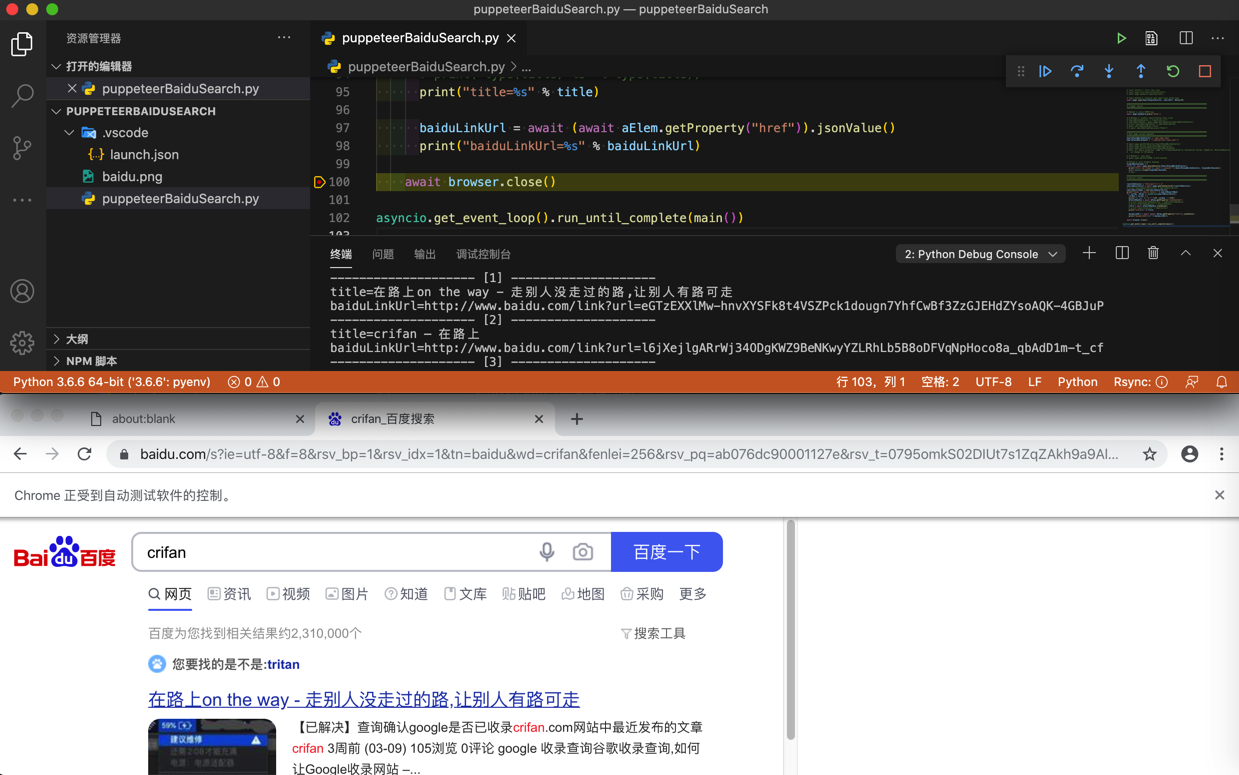Click the Baidu image search camera icon
Image resolution: width=1239 pixels, height=775 pixels.
click(582, 552)
